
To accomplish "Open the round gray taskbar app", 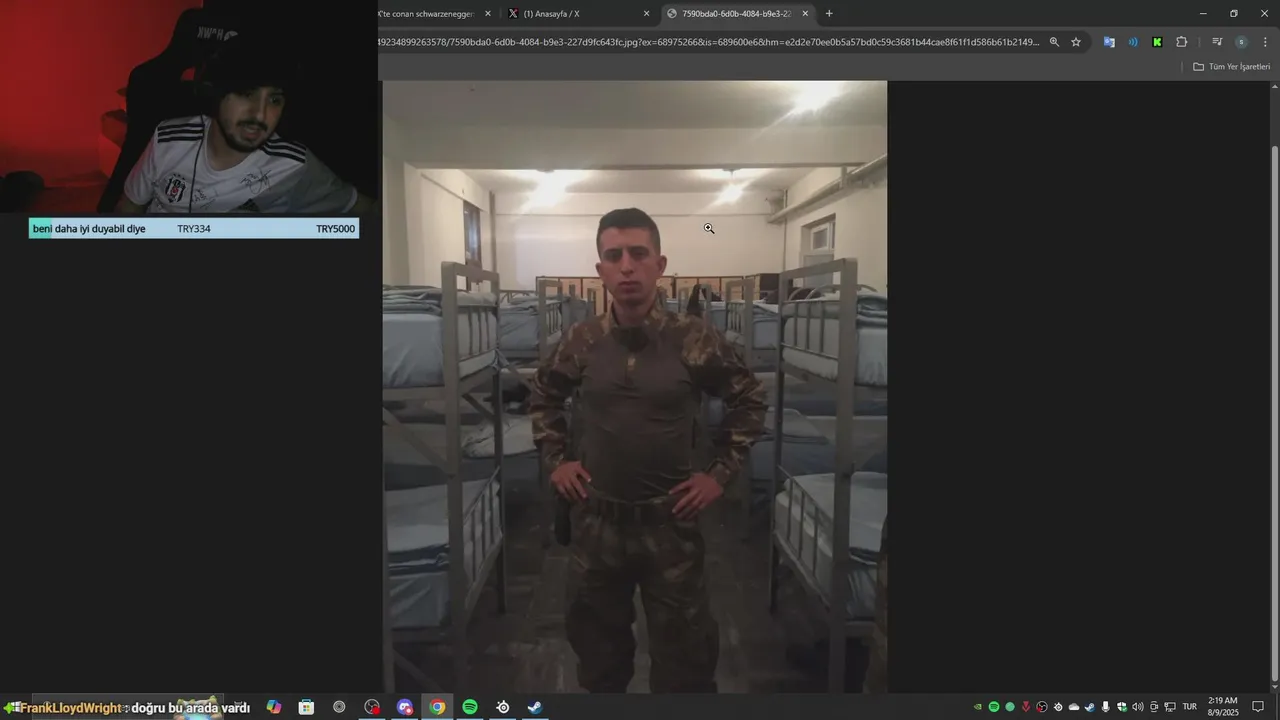I will 339,707.
